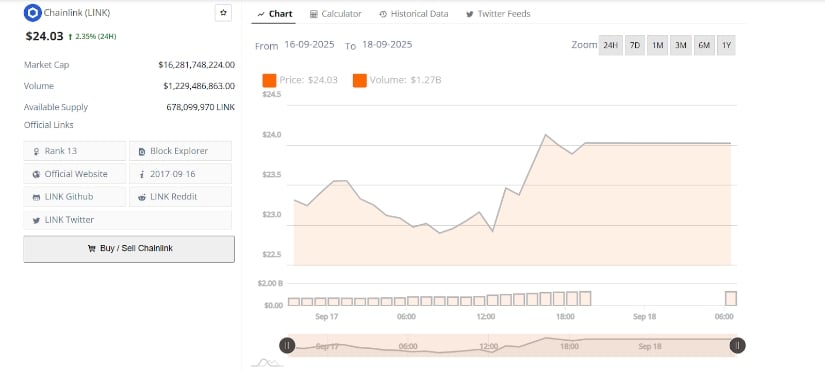Open the Block Explorer link
The width and height of the screenshot is (825, 370).
pos(180,151)
